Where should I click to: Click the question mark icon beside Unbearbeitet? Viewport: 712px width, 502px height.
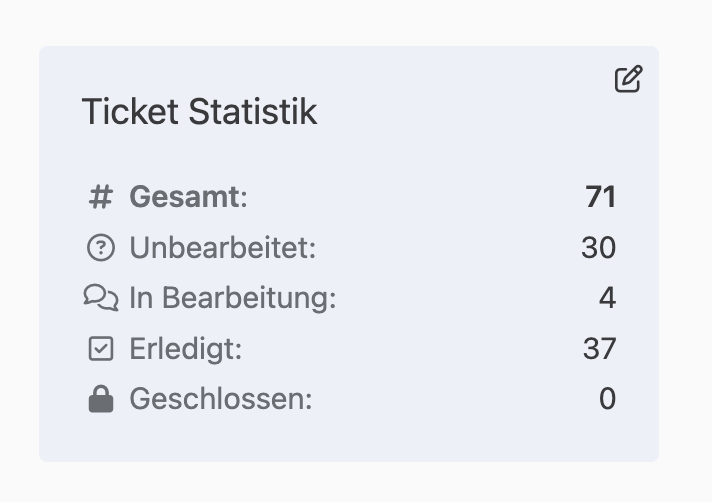coord(101,247)
